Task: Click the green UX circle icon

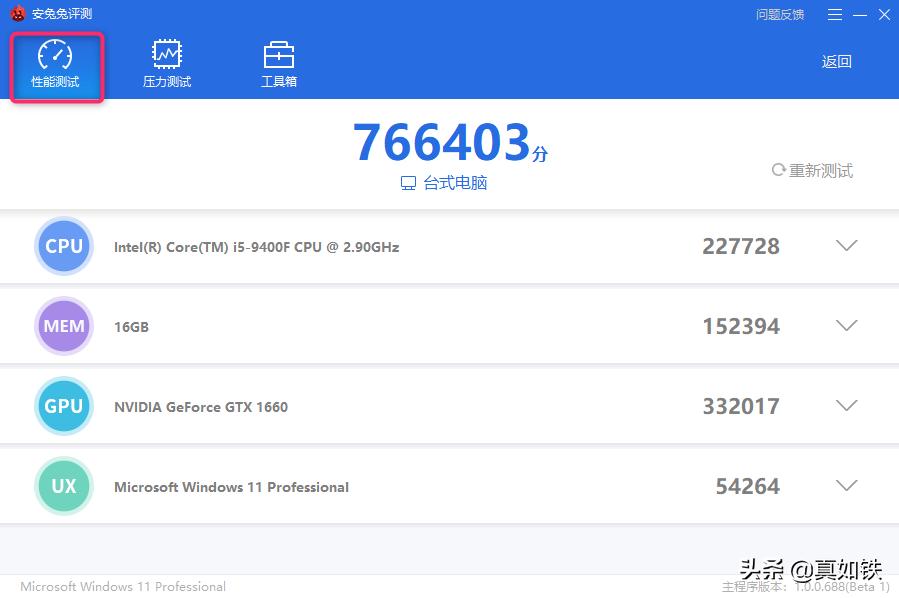Action: [64, 486]
